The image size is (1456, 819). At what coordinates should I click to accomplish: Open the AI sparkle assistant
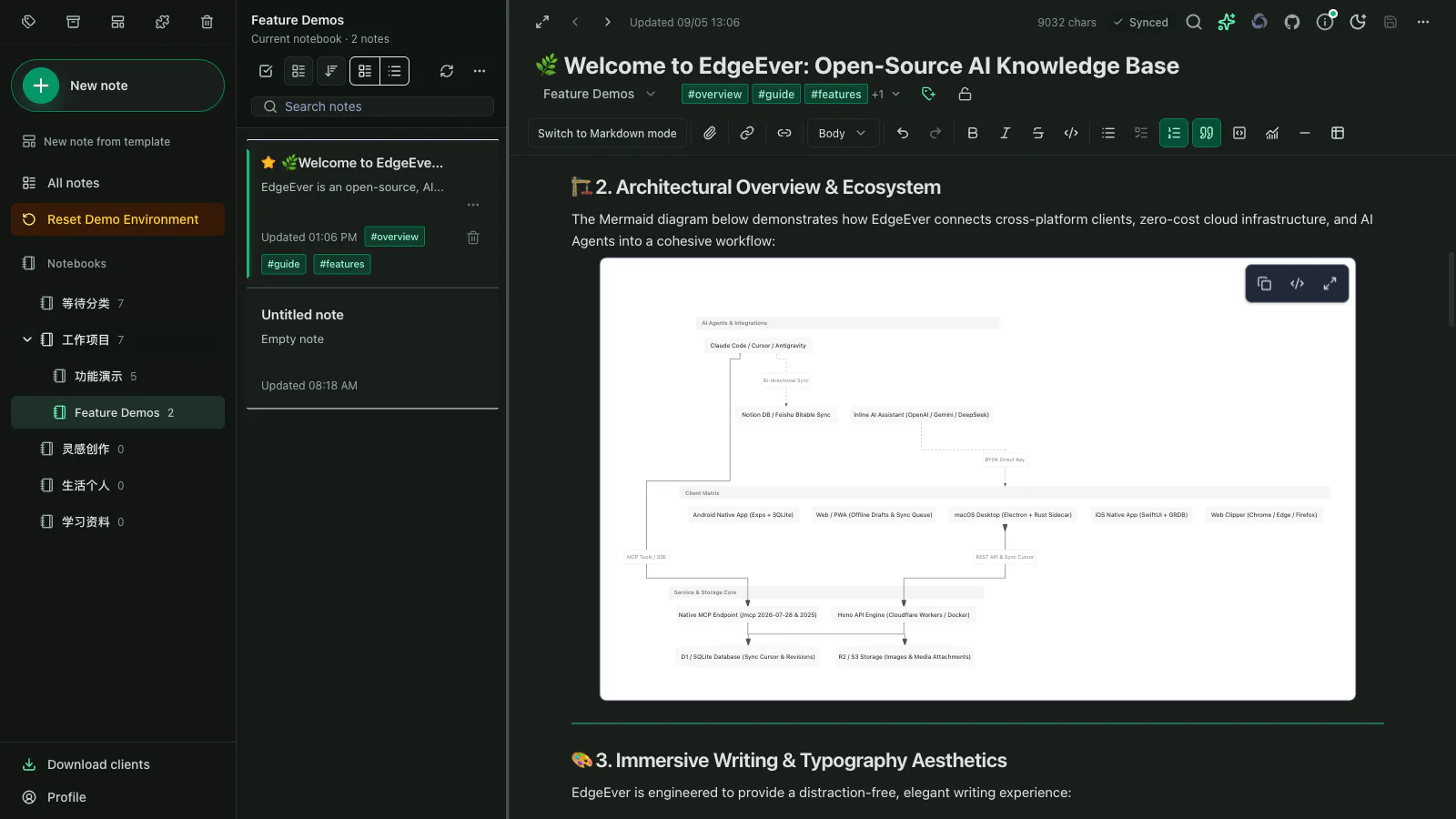pyautogui.click(x=1227, y=22)
